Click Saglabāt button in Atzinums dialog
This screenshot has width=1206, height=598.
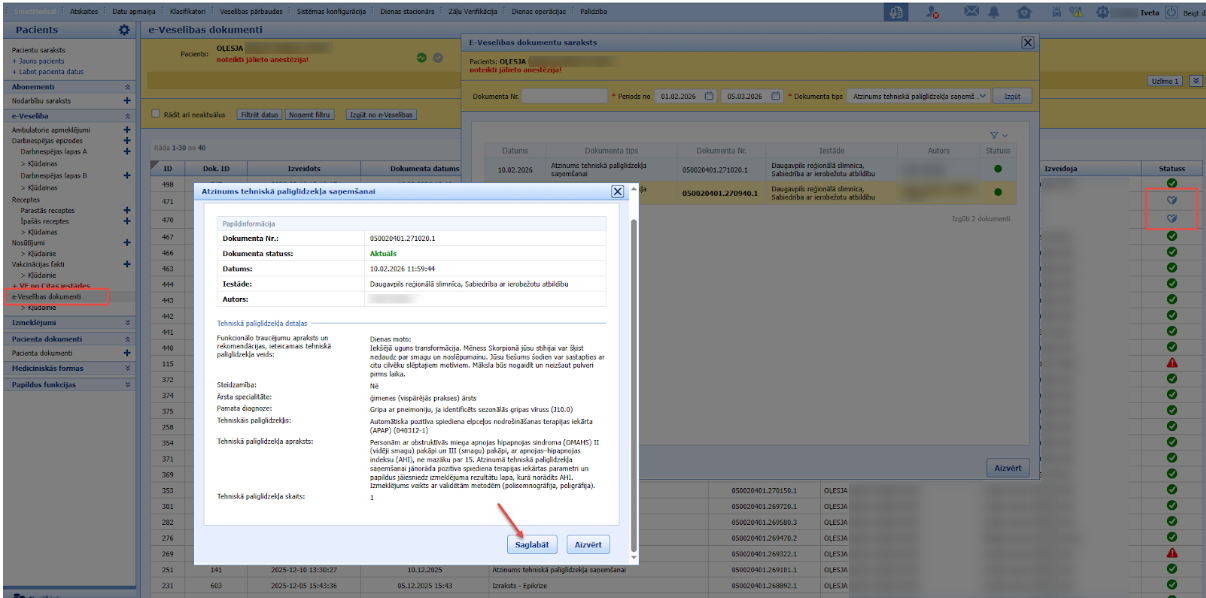pos(531,545)
